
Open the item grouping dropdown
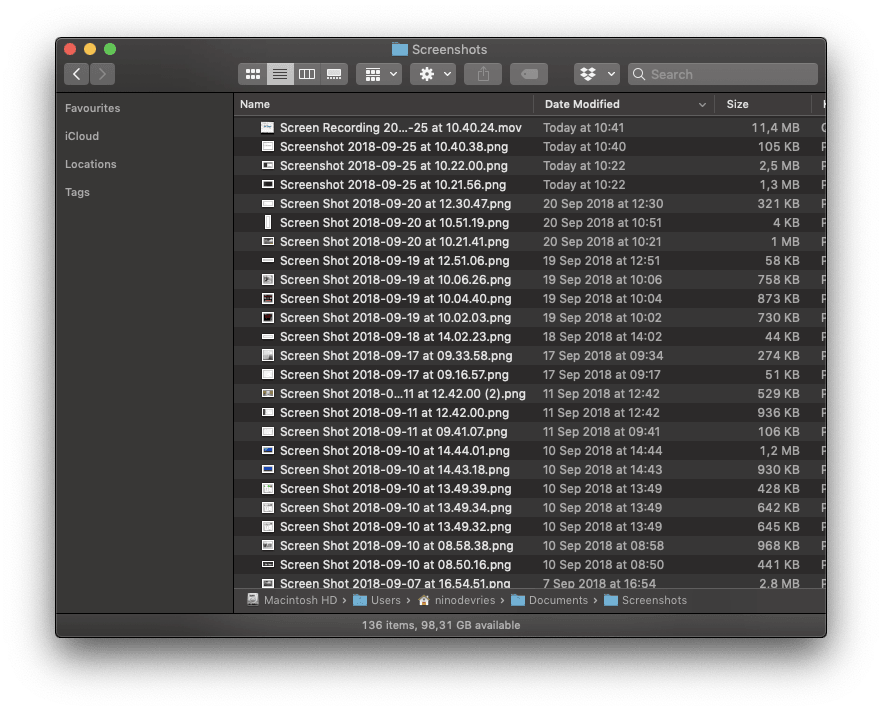[x=379, y=73]
